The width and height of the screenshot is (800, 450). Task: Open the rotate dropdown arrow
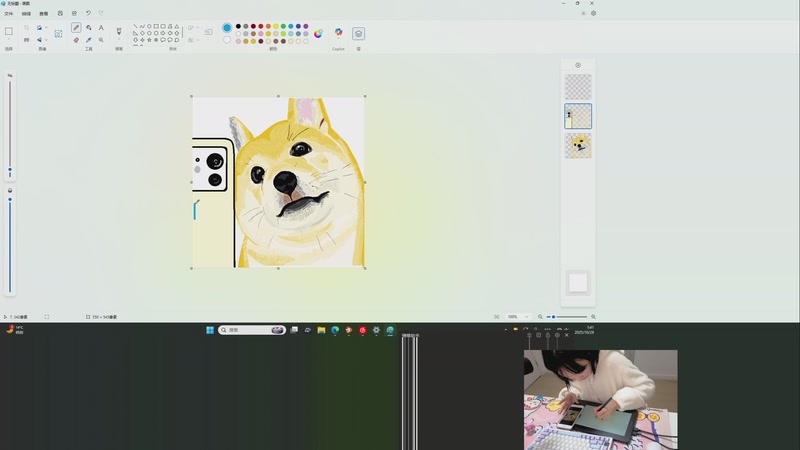point(46,28)
